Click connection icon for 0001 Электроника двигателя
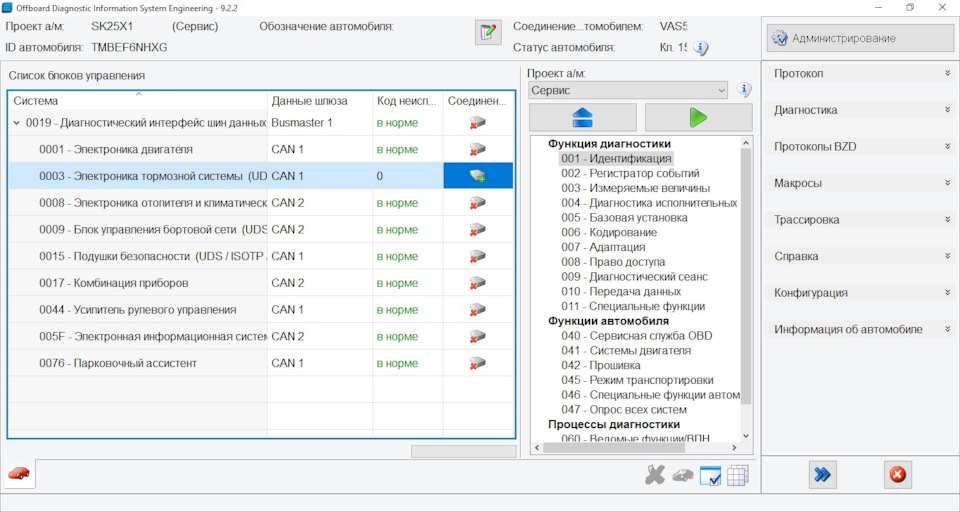Image resolution: width=960 pixels, height=512 pixels. 478,149
